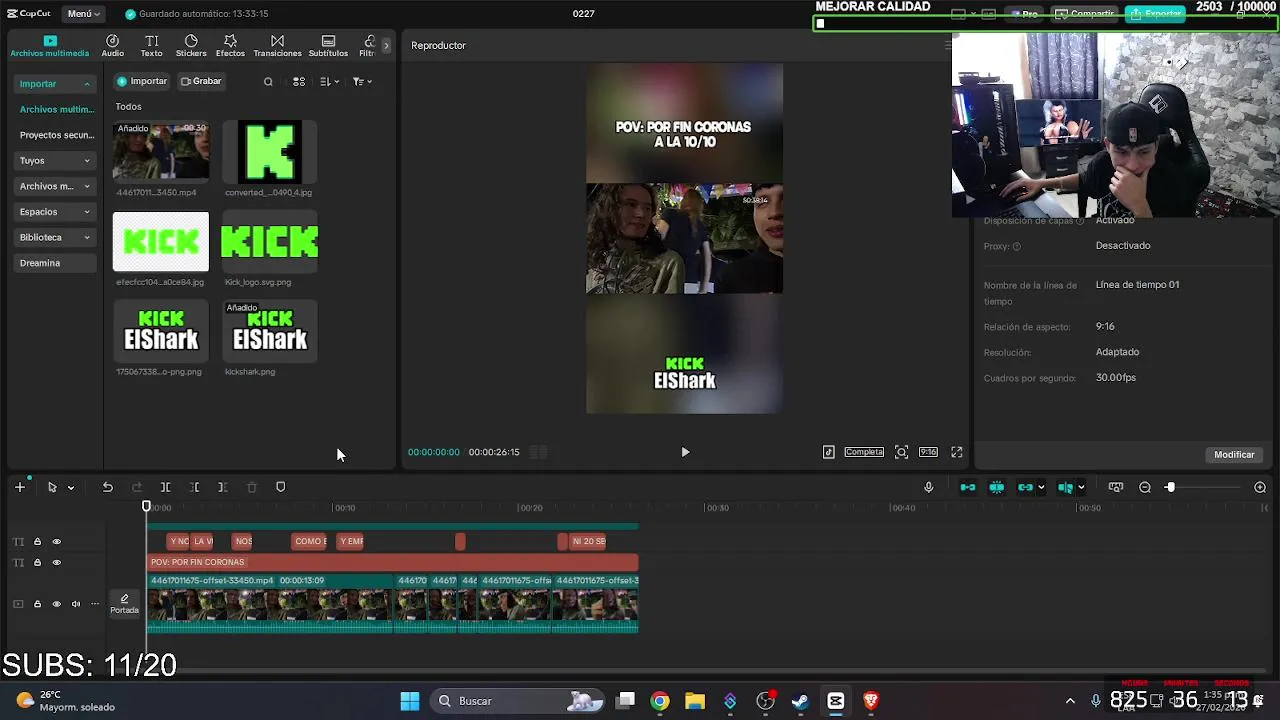This screenshot has height=720, width=1280.
Task: Select the converted_...0490_4.jpg Kick thumbnail
Action: (269, 151)
